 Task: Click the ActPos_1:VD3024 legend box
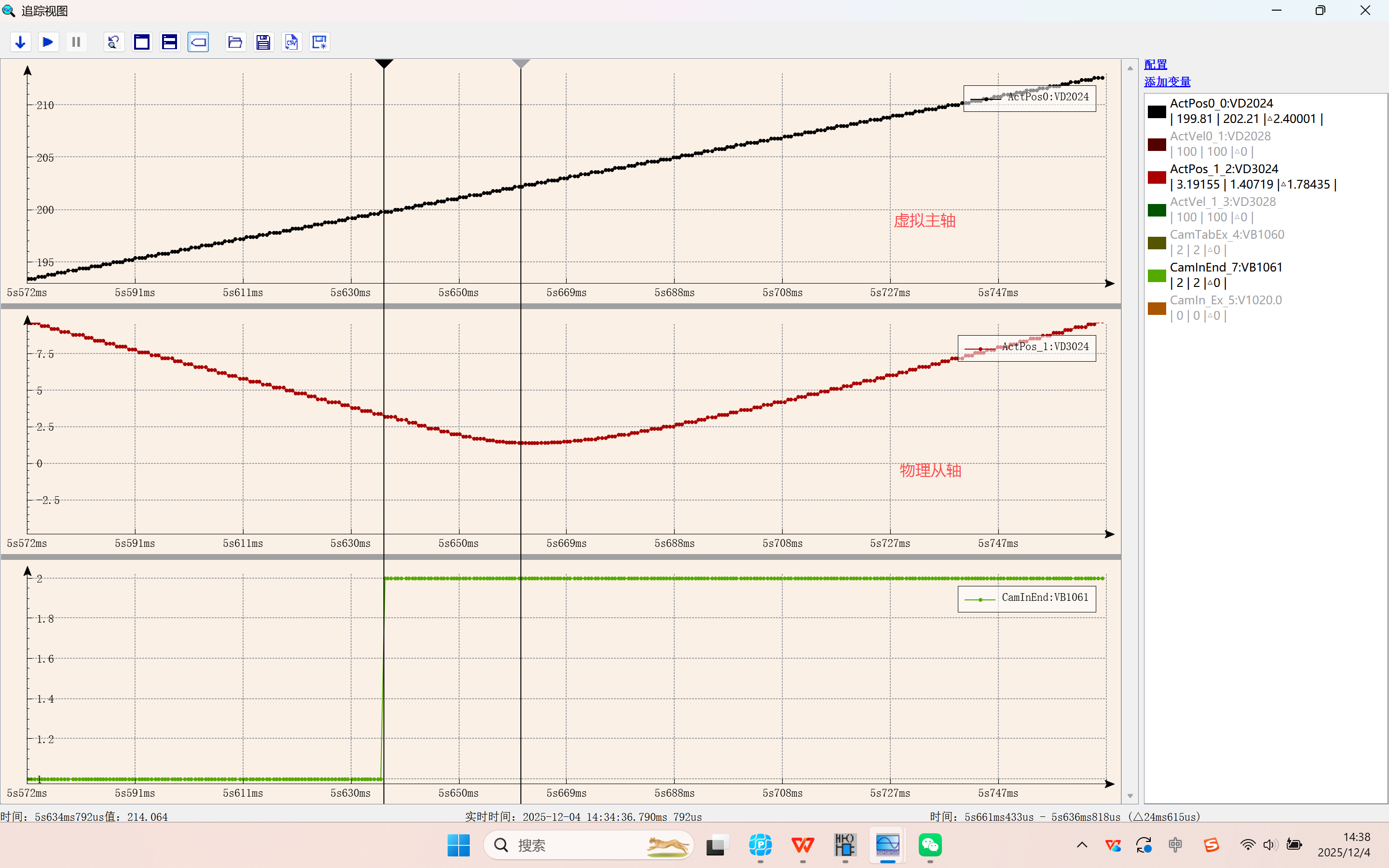pos(1027,348)
